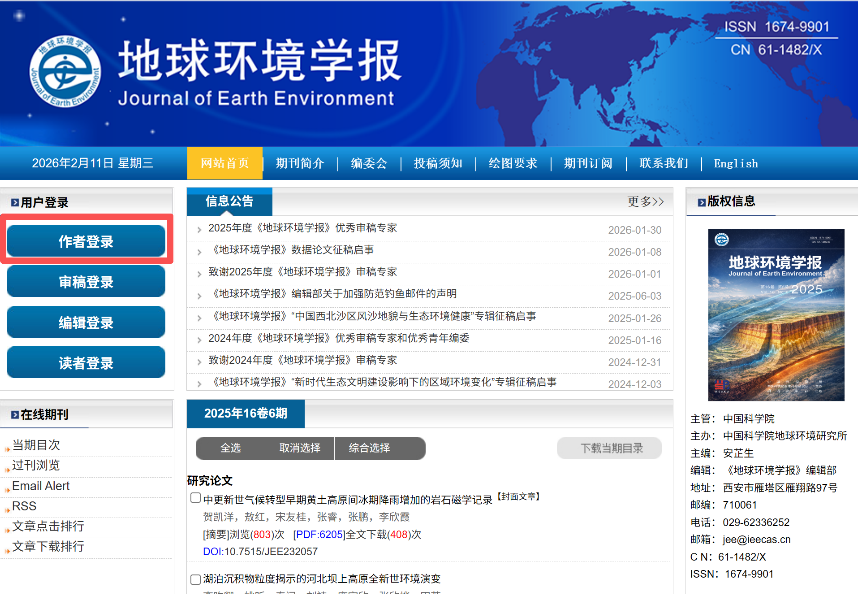858x594 pixels.
Task: Open the 当期目次 current issue link
Action: point(36,445)
